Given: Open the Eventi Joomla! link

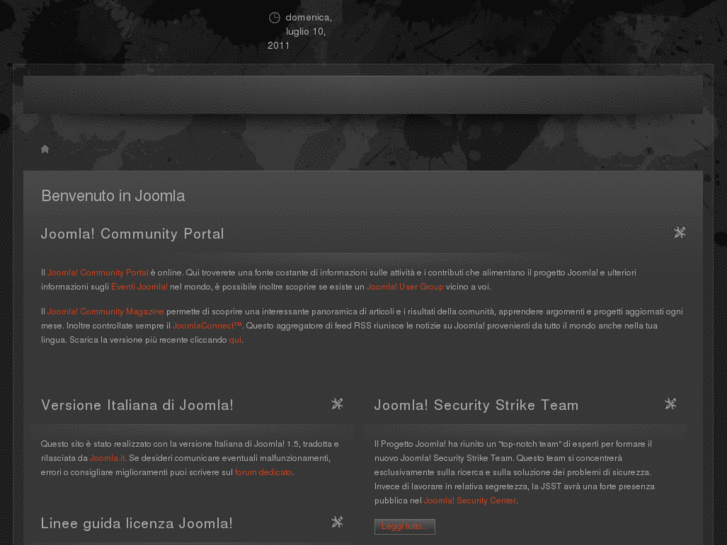Looking at the screenshot, I should pyautogui.click(x=139, y=287).
